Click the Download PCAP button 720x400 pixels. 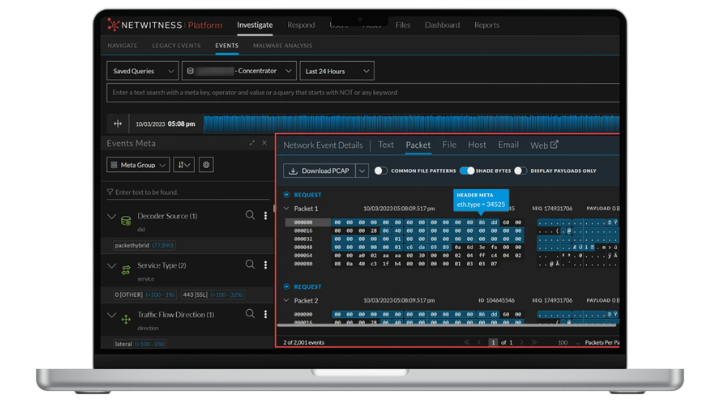click(319, 171)
